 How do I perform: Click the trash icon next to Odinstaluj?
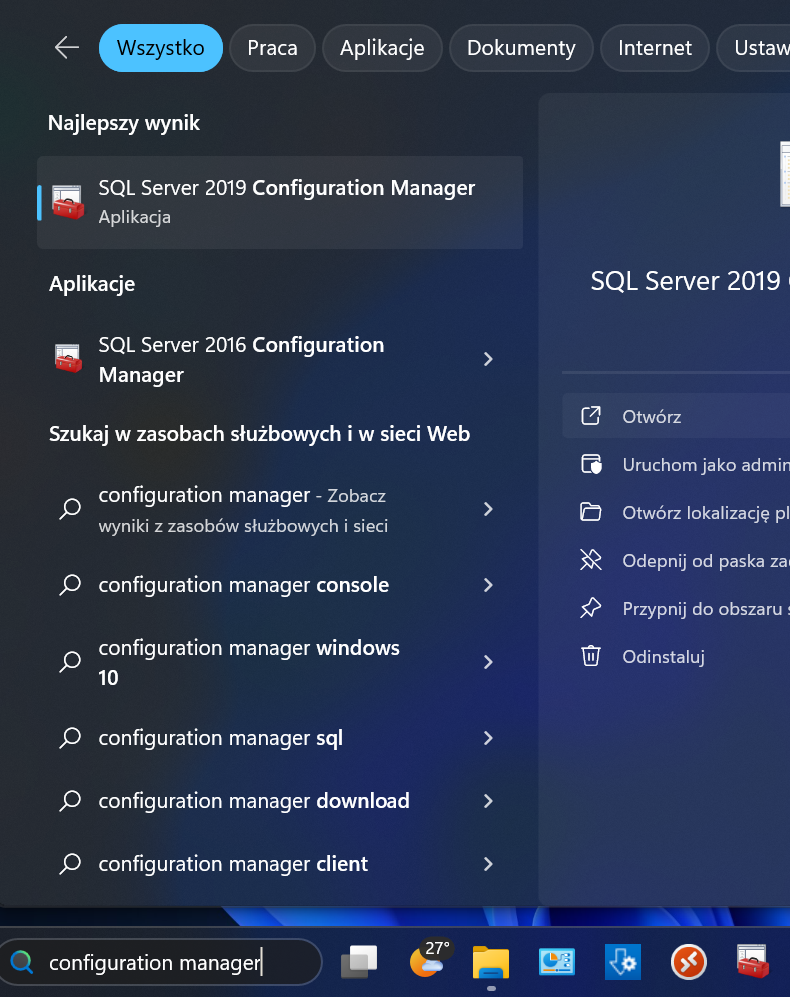tap(590, 656)
